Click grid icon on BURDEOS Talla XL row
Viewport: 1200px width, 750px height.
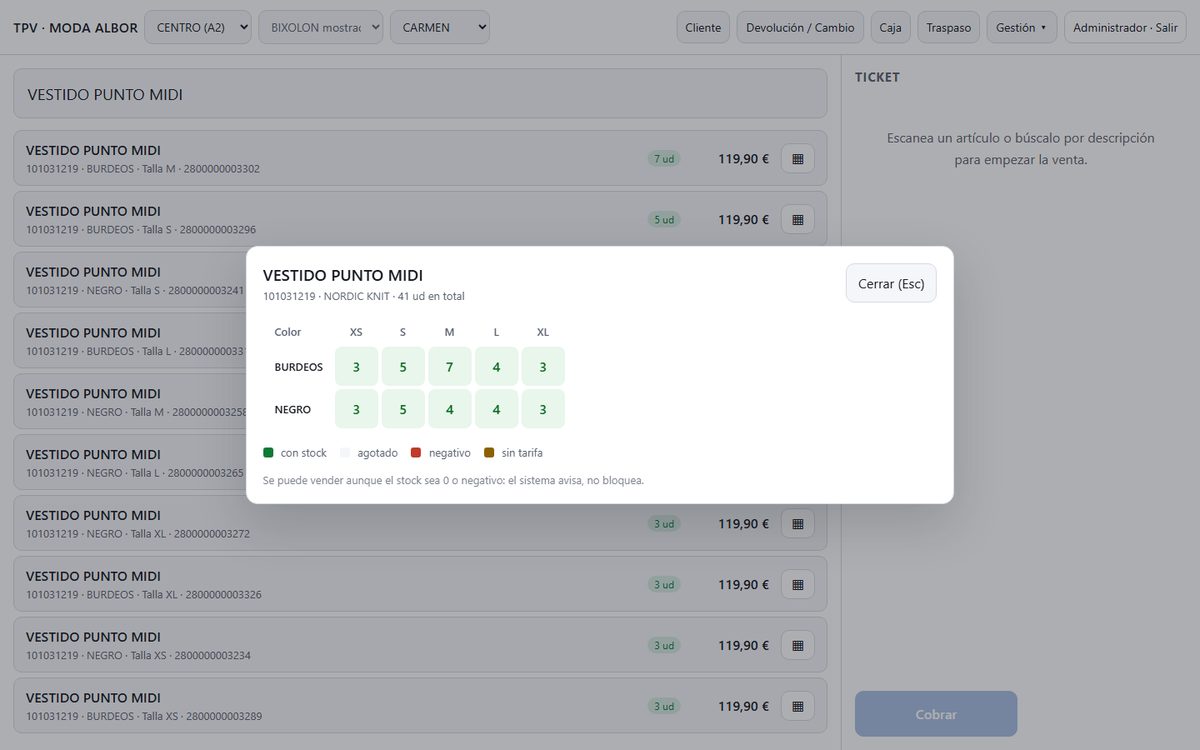[x=798, y=584]
